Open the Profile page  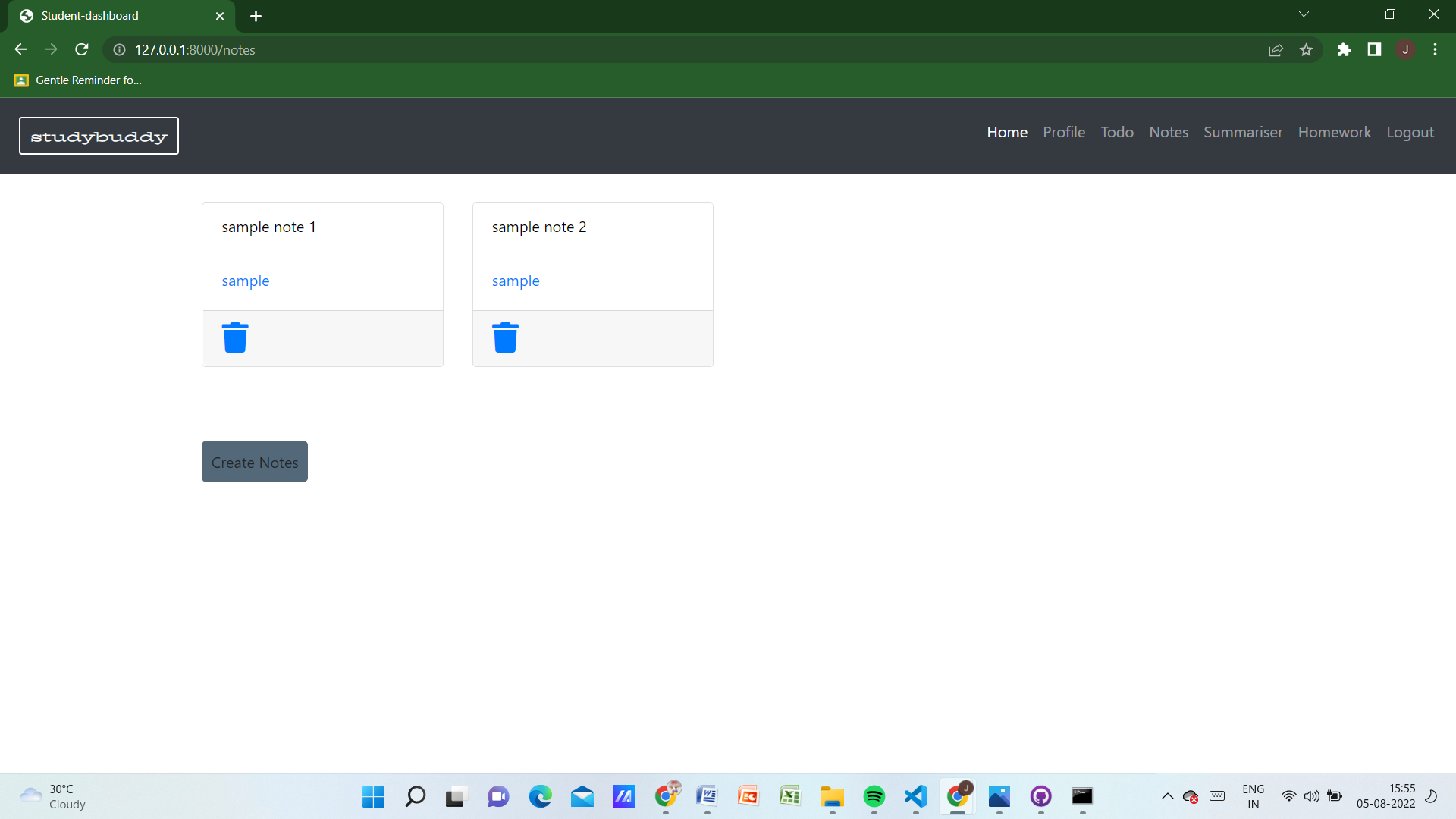[x=1064, y=132]
